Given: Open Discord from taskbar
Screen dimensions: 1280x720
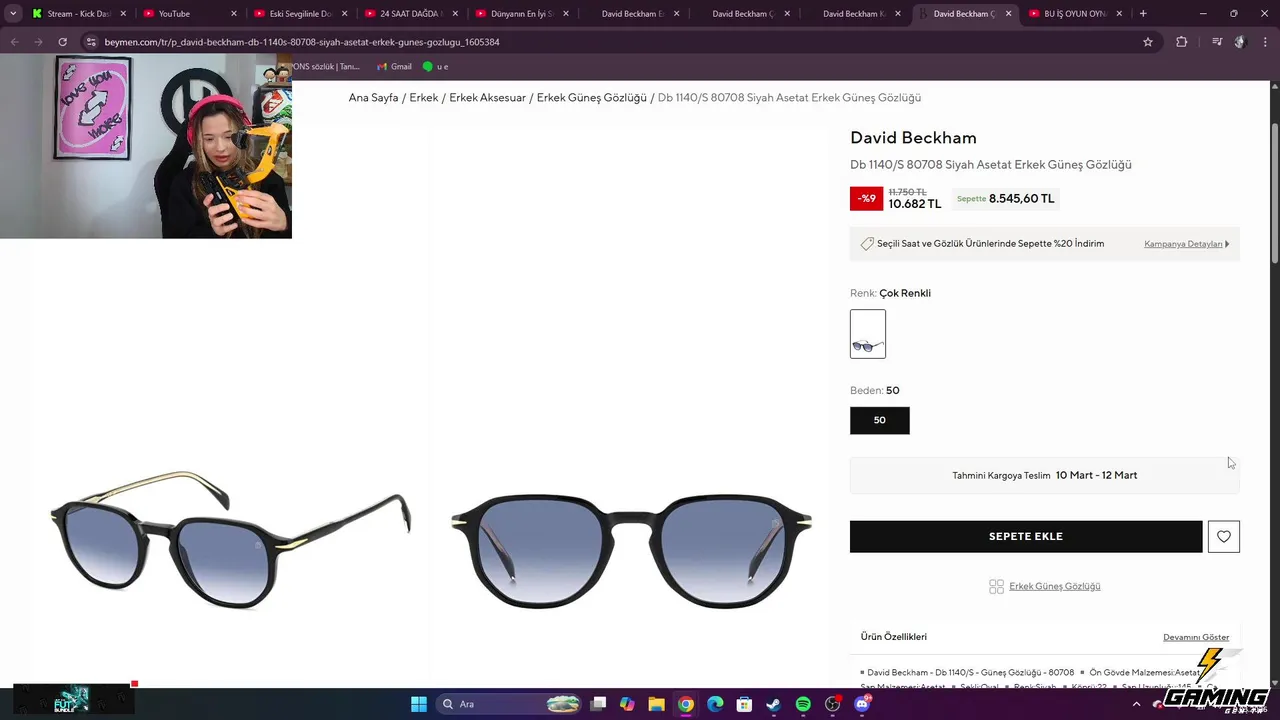Looking at the screenshot, I should coord(862,704).
